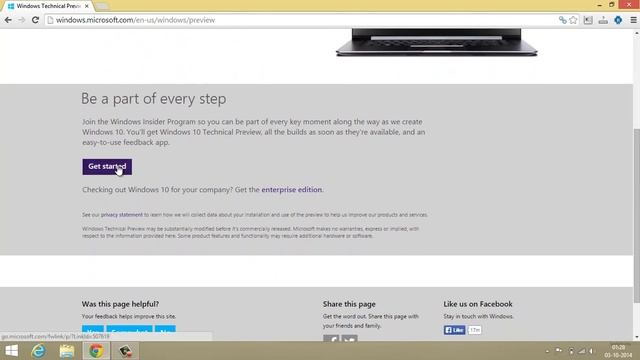This screenshot has height=360, width=640.
Task: Click the Facebook like count box
Action: [474, 330]
